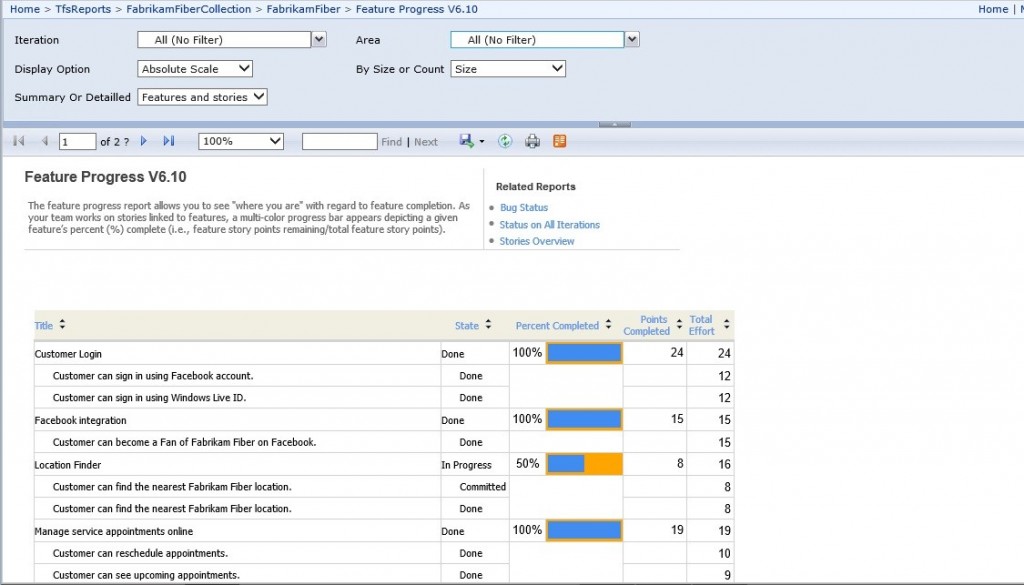Screen dimensions: 1024x585
Task: Open Feature Progress V6.10 breadcrumb
Action: click(417, 9)
